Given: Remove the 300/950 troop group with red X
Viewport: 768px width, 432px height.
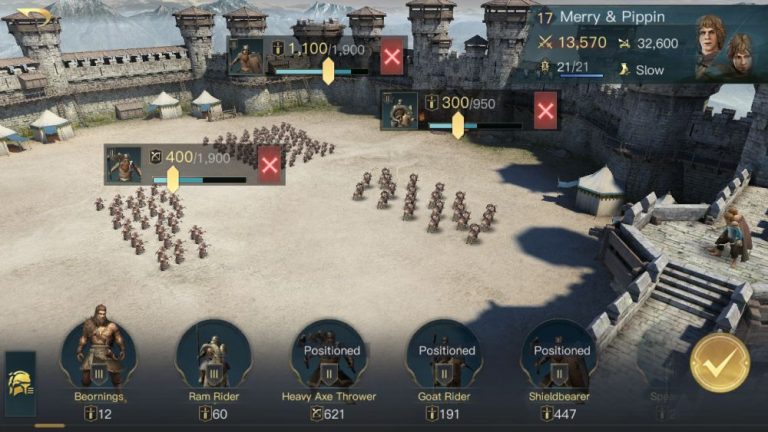Looking at the screenshot, I should [x=545, y=111].
